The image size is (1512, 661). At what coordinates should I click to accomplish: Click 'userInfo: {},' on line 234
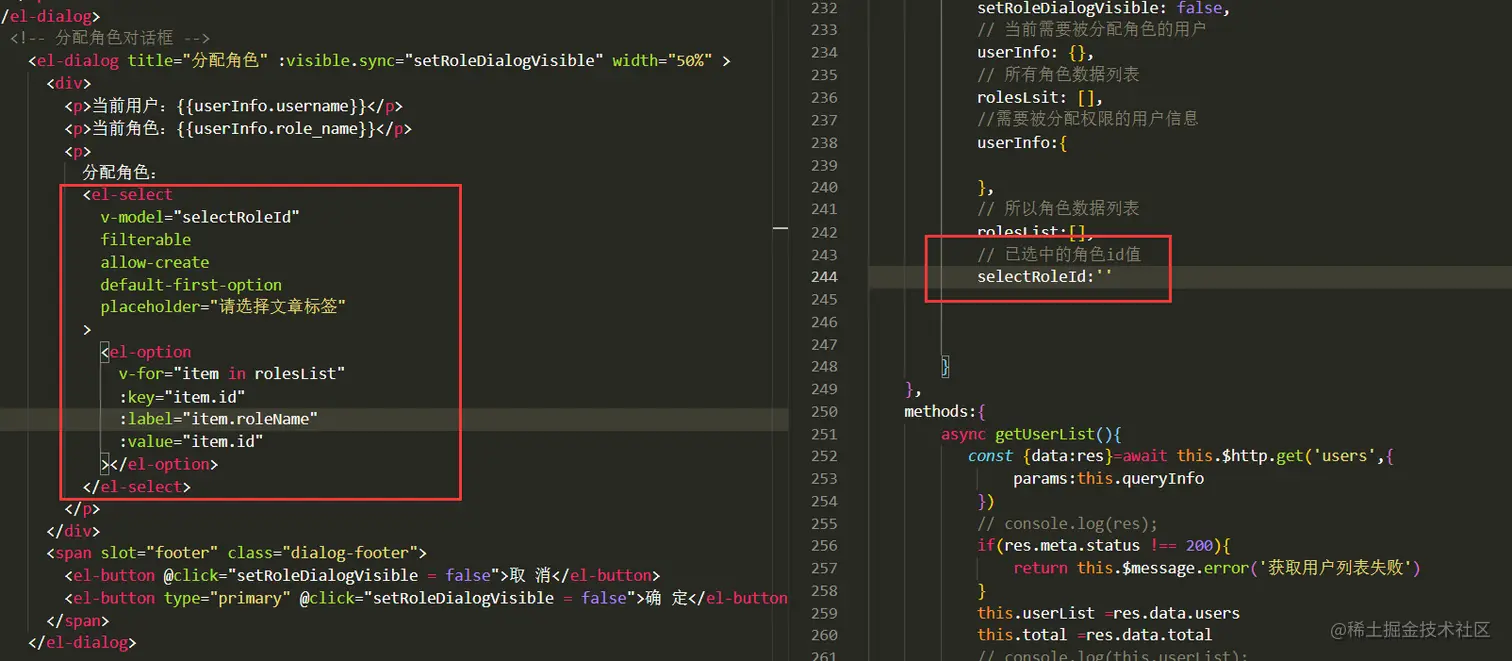(1036, 53)
